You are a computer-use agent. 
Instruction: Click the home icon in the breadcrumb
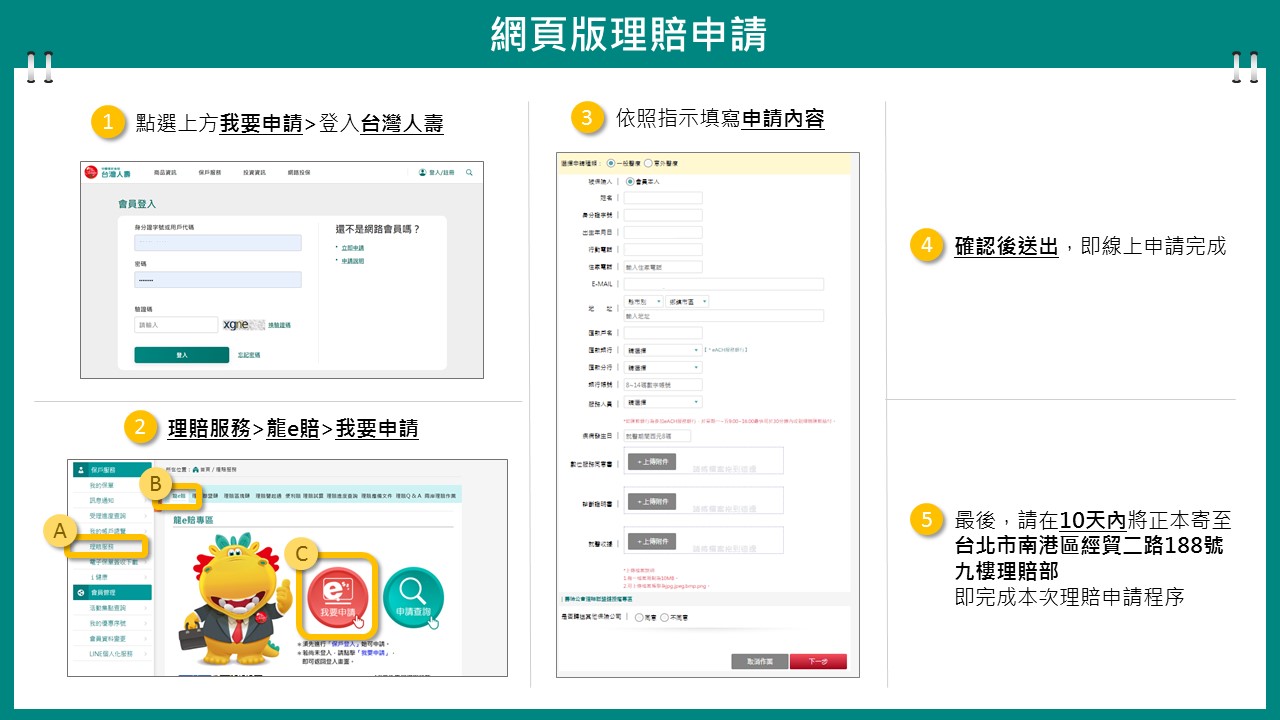[196, 469]
